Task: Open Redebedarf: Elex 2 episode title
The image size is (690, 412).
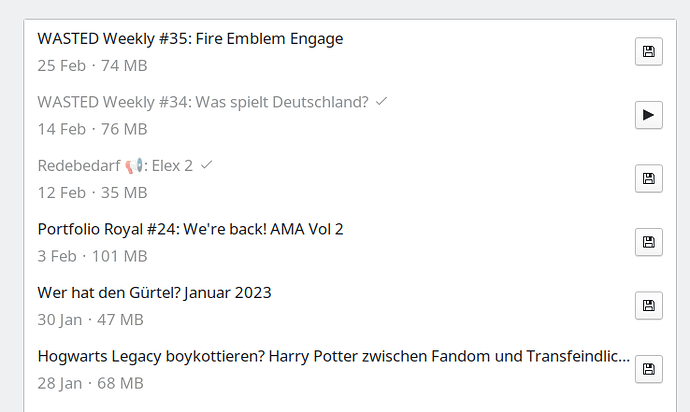Action: (x=115, y=166)
